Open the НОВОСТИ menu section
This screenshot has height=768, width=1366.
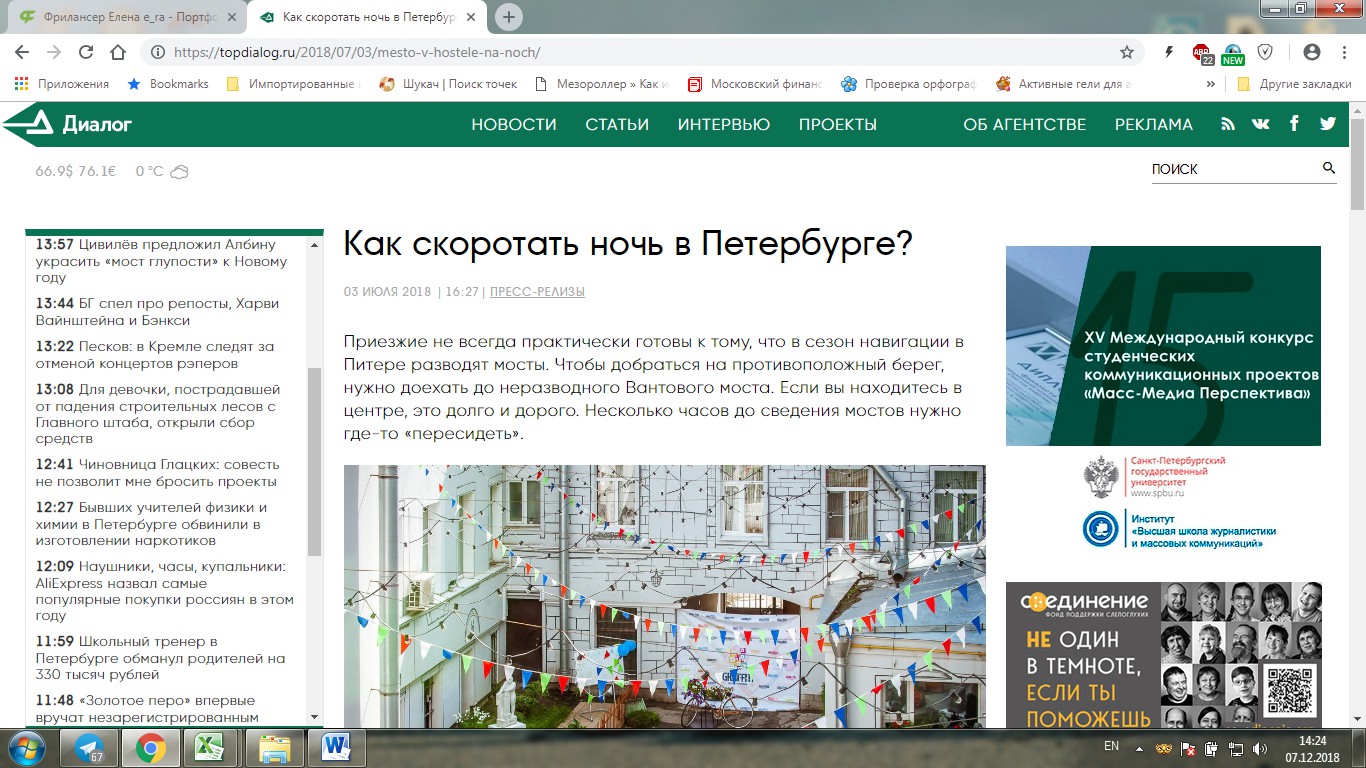click(x=514, y=124)
